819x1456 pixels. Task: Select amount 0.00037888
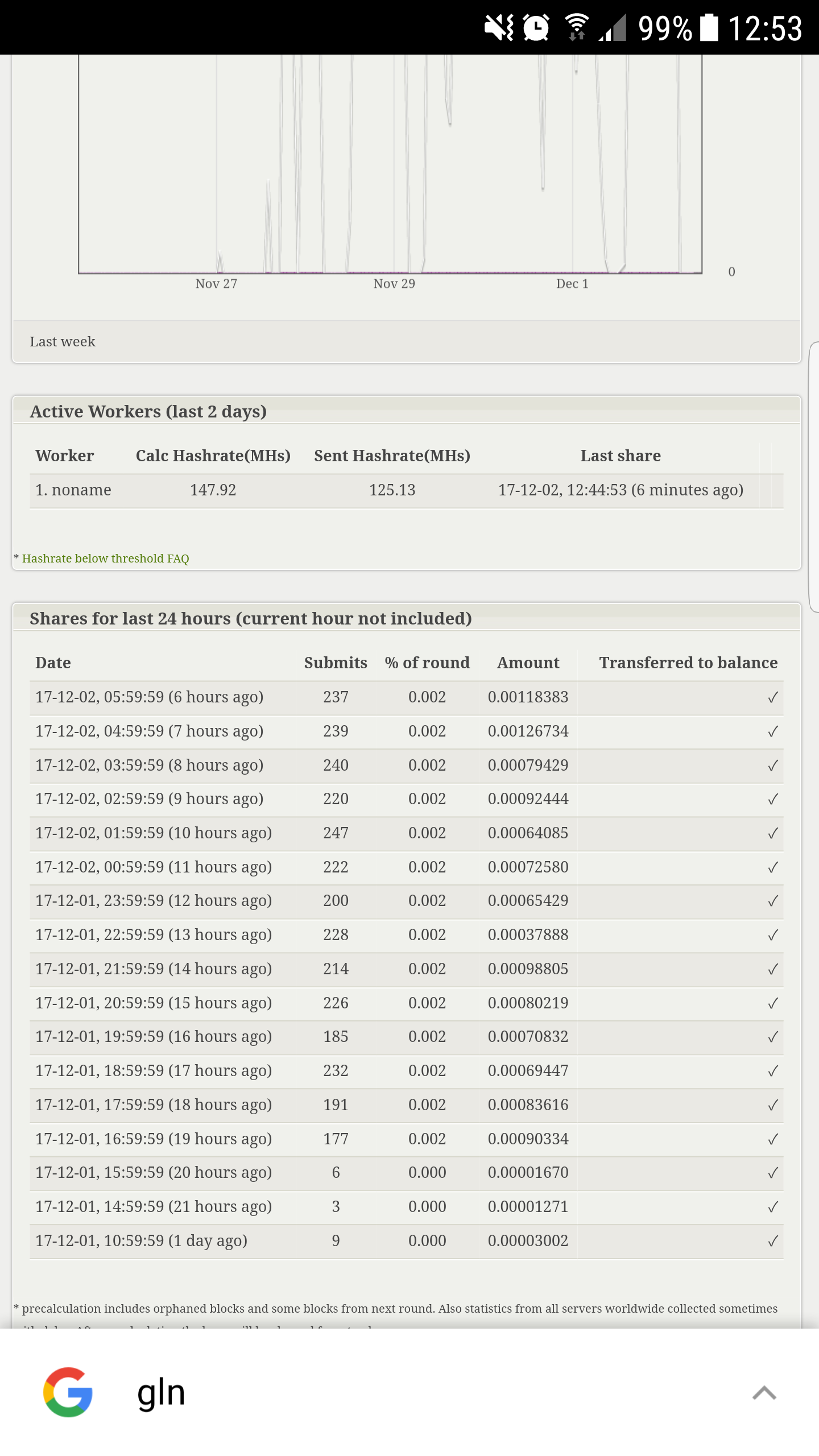tap(528, 935)
